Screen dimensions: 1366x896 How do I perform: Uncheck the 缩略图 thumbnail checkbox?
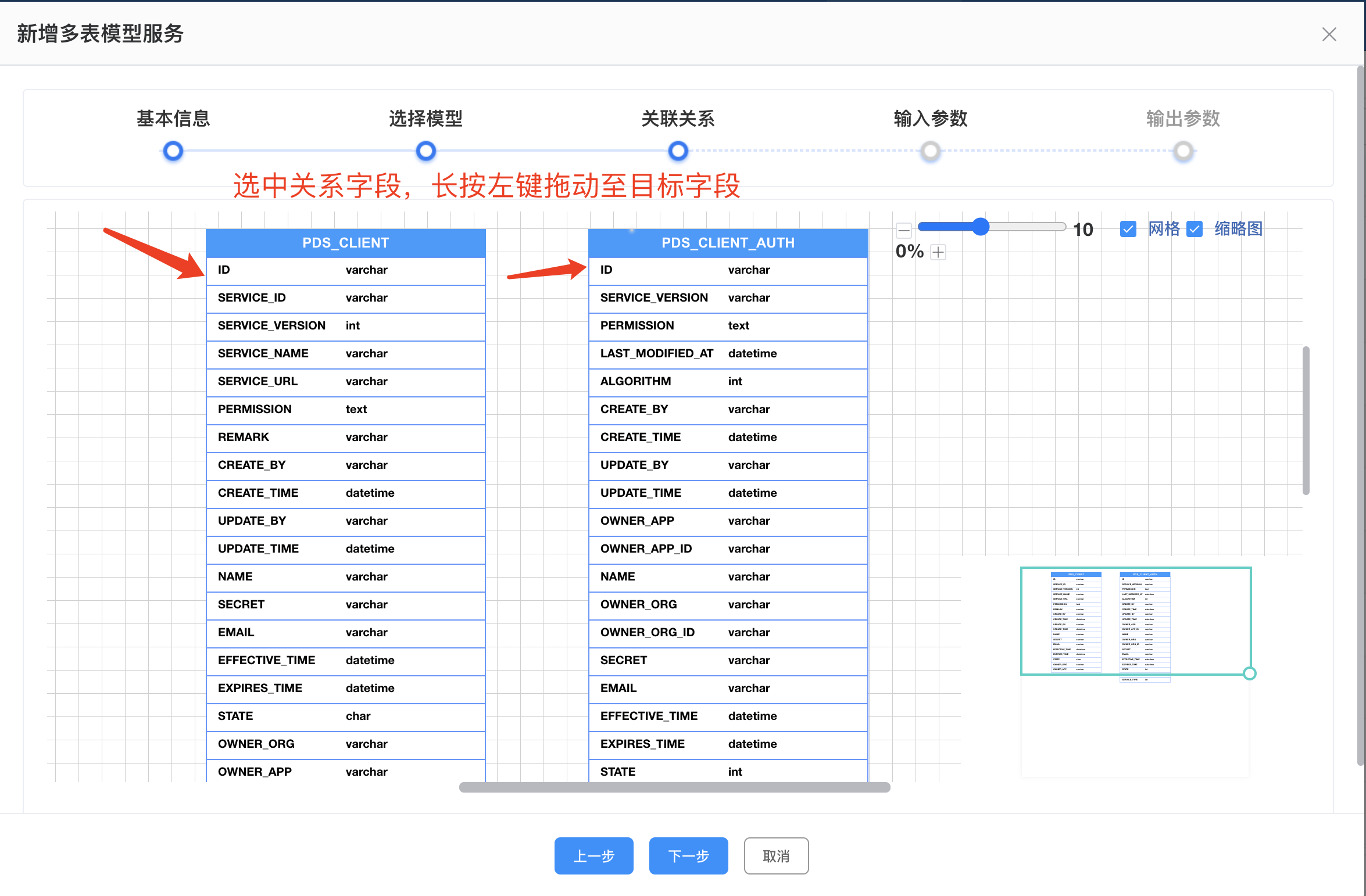1195,229
